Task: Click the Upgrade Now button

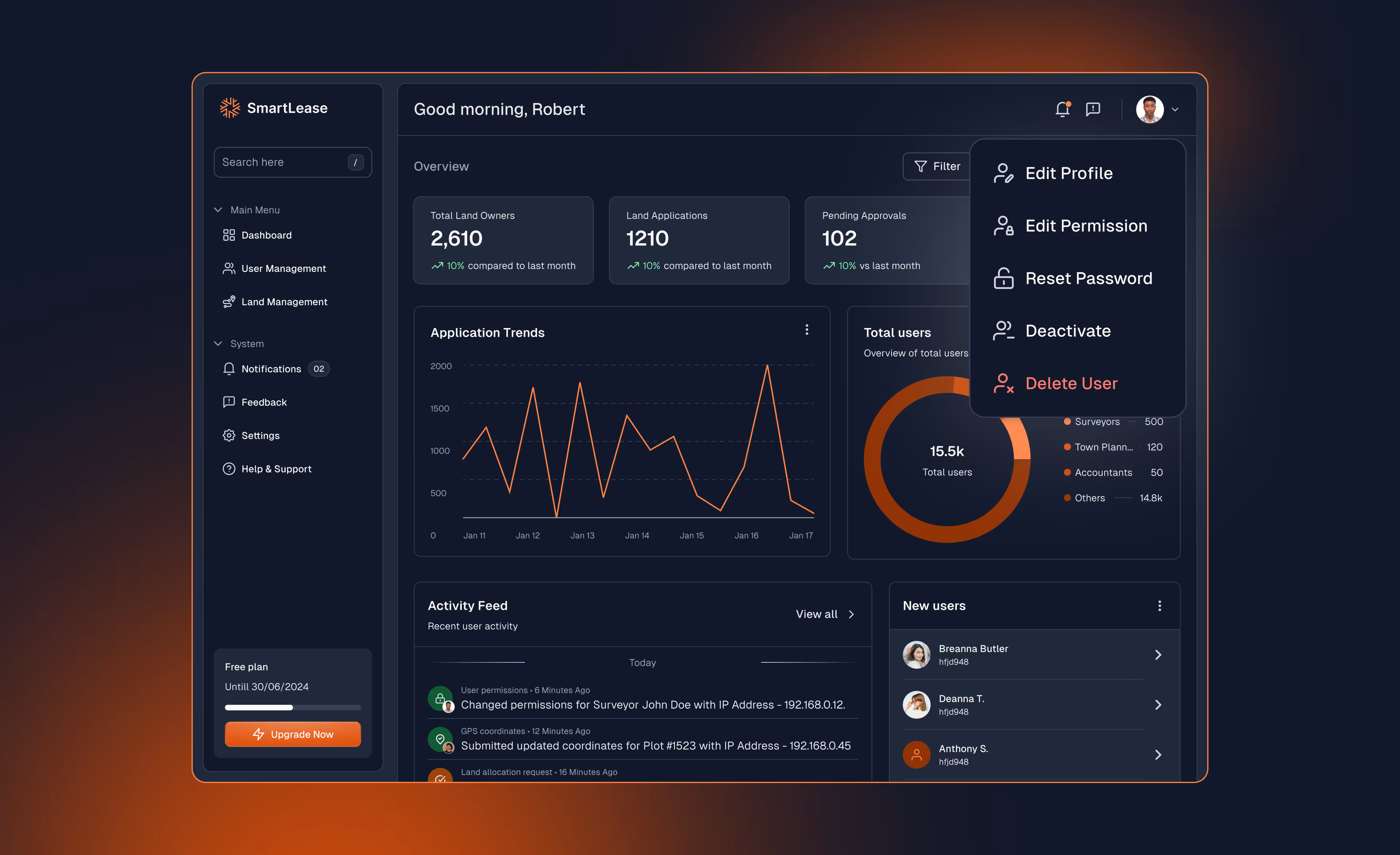Action: (293, 734)
